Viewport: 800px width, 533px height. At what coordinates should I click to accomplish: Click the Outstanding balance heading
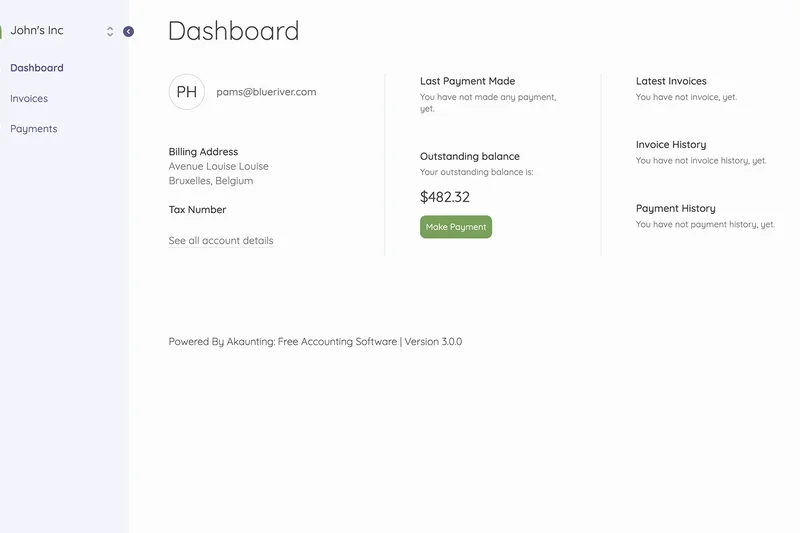(469, 157)
